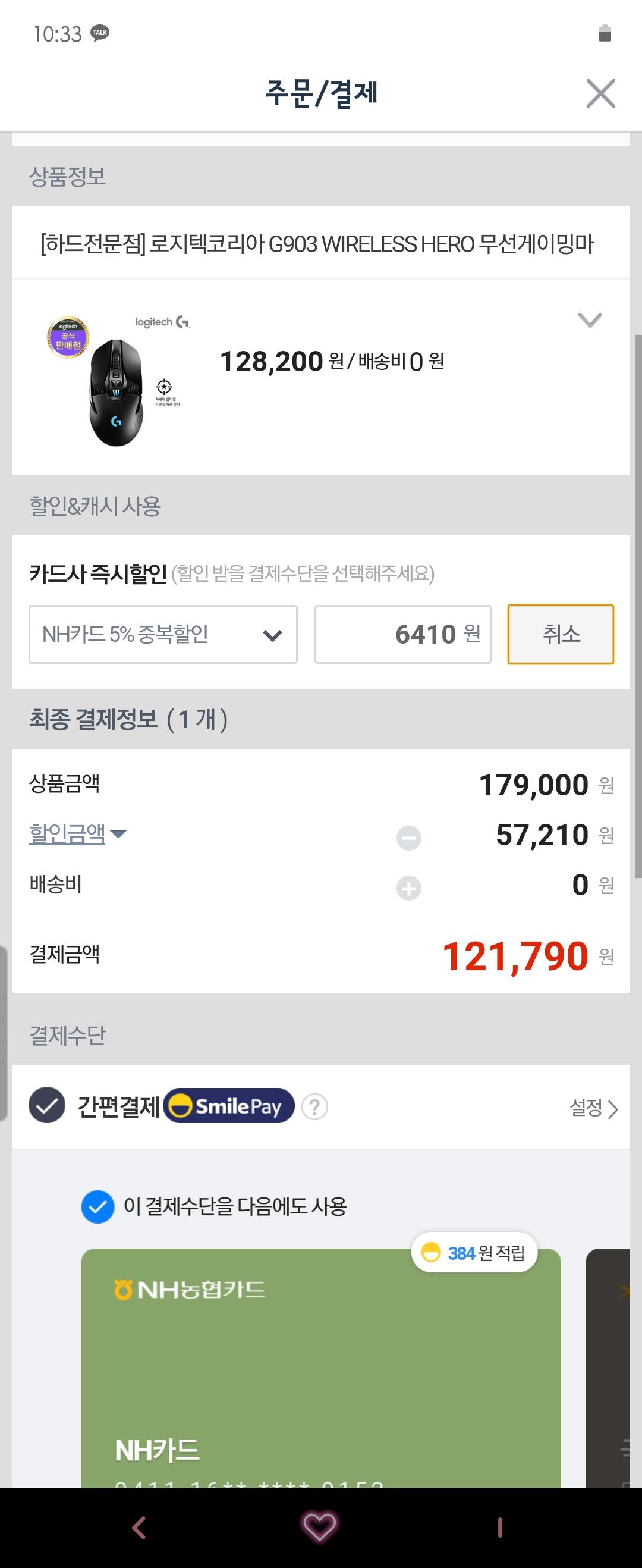Tap the plus circle icon by 배송비
This screenshot has width=642, height=1568.
(408, 888)
